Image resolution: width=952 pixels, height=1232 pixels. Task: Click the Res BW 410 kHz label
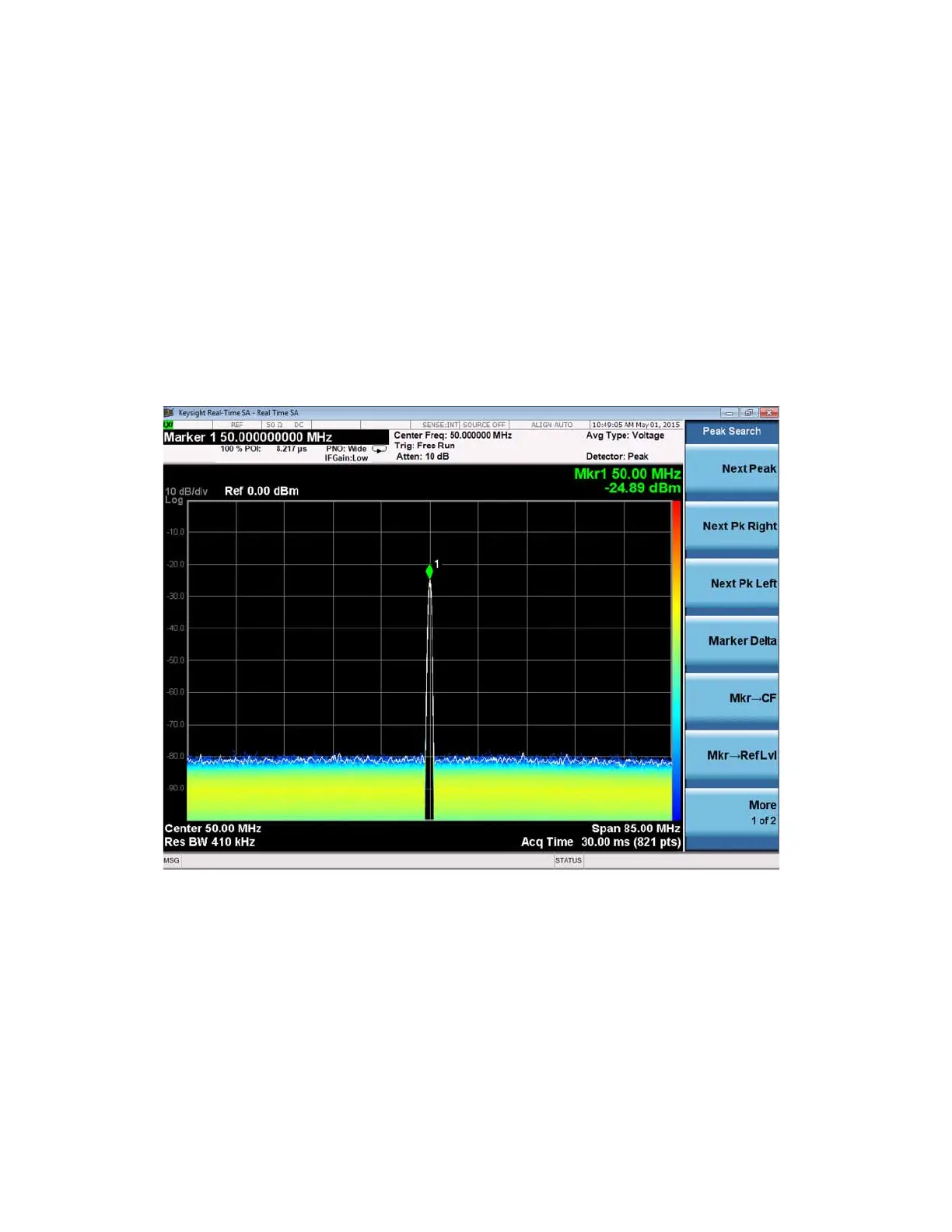[x=209, y=842]
